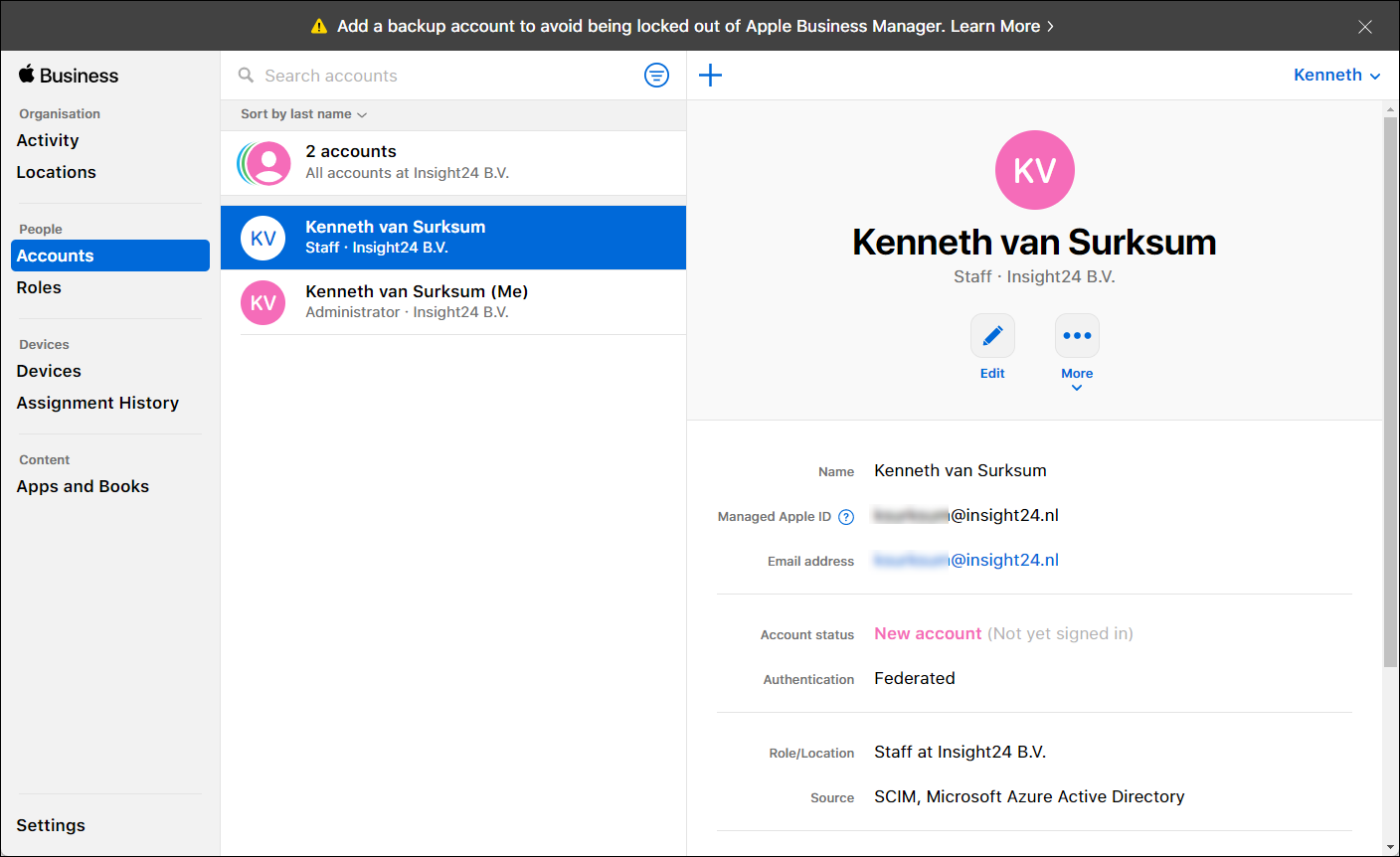The image size is (1400, 857).
Task: Select the Kenneth van Surksum Staff row
Action: (453, 238)
